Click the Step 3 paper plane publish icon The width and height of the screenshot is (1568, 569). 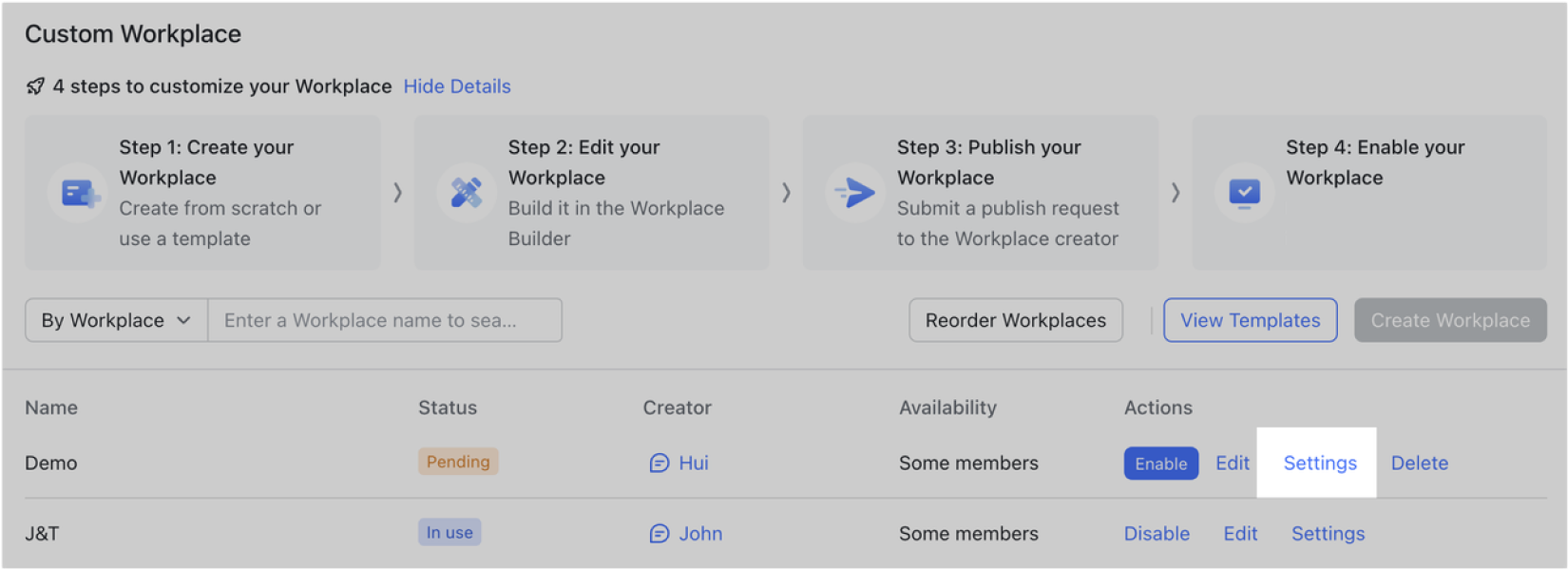(x=854, y=193)
